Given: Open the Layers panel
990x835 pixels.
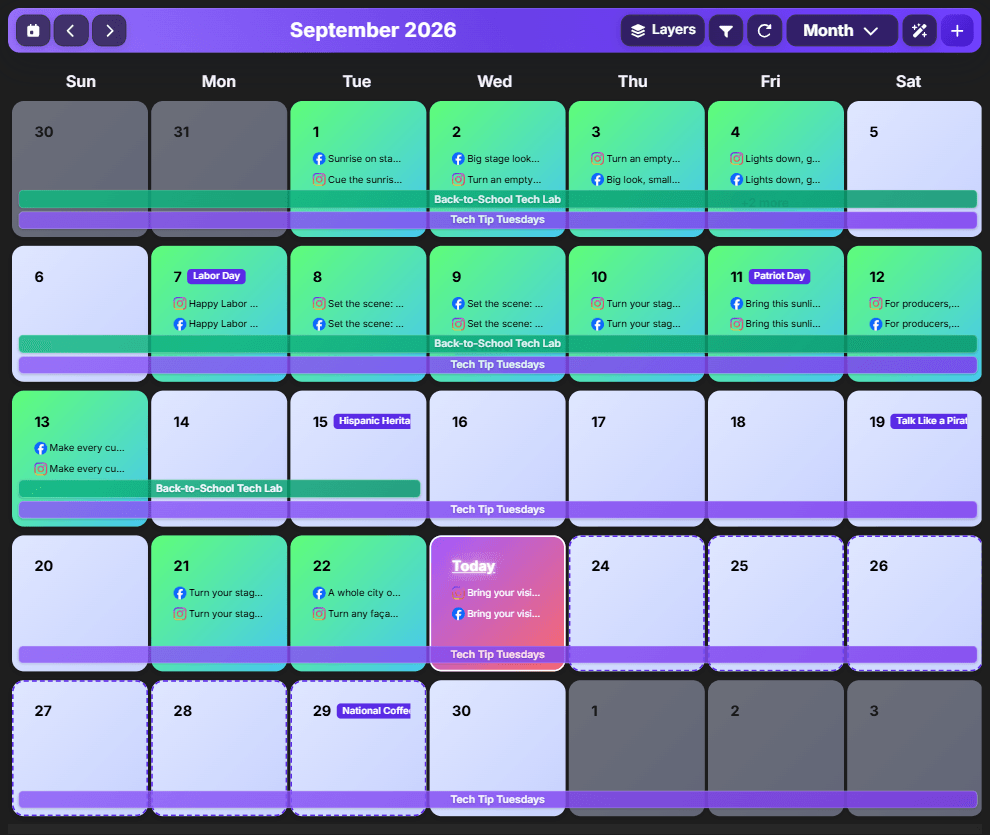Looking at the screenshot, I should click(x=663, y=30).
